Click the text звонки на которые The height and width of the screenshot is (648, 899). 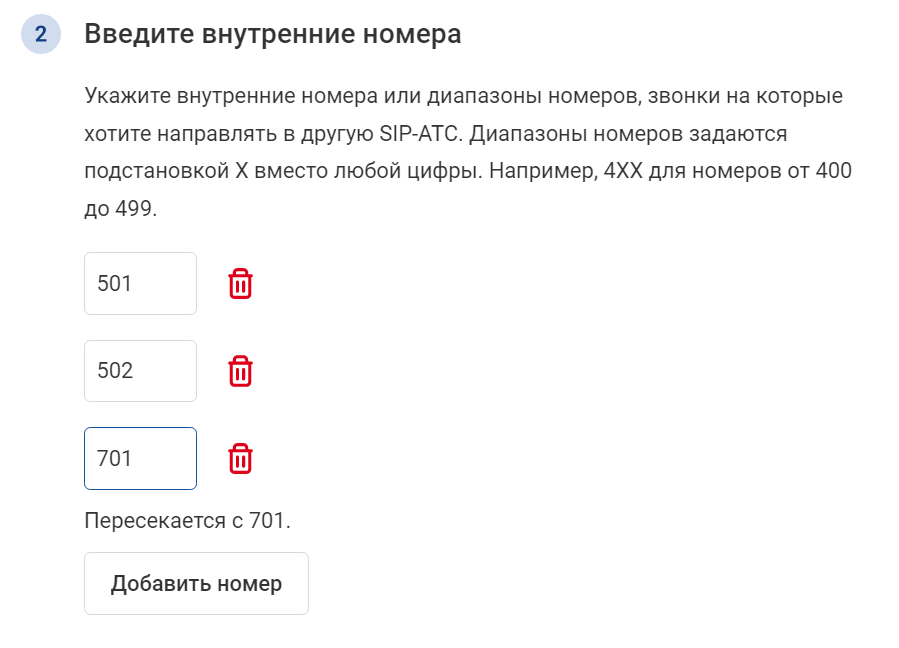coord(745,96)
